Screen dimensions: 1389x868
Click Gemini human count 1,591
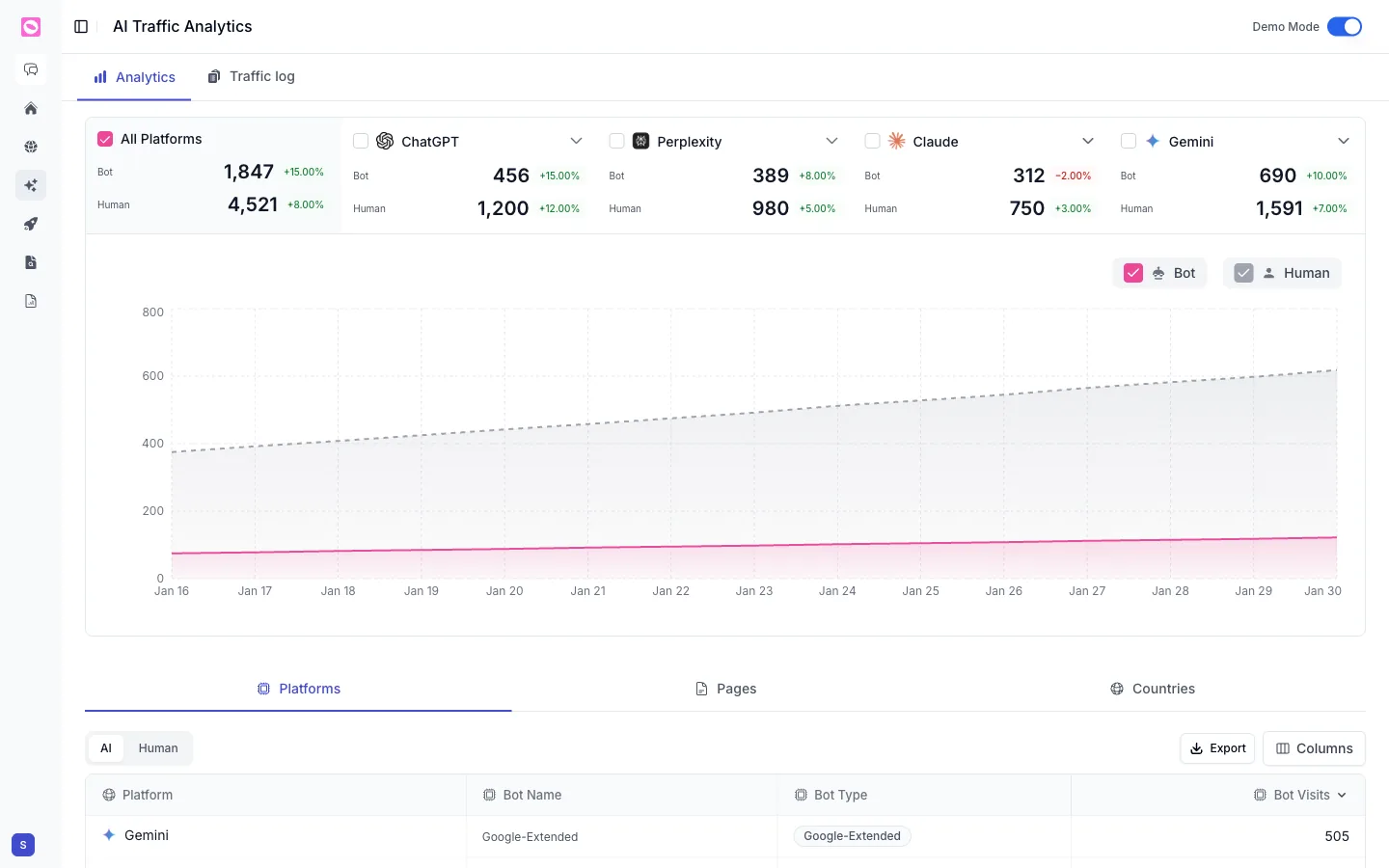[x=1279, y=208]
